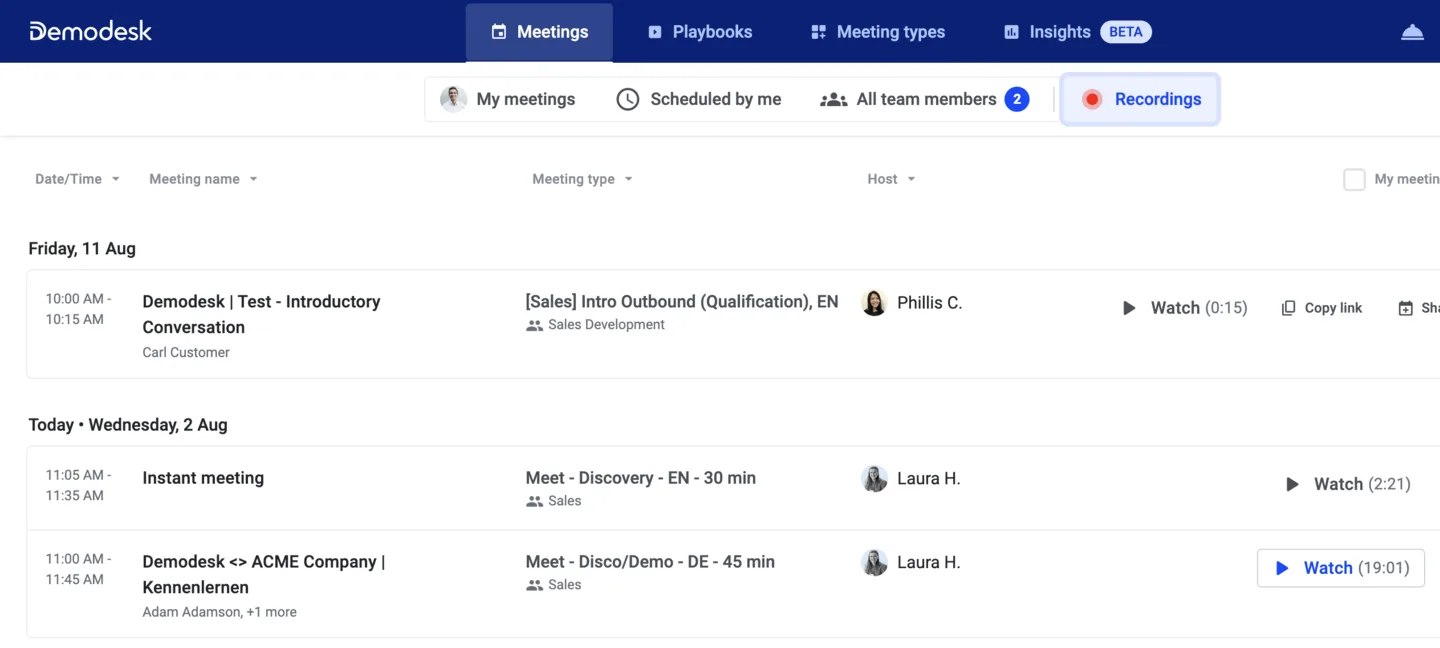Click Meet - Disco/Demo - DE - 45 min
This screenshot has width=1440, height=648.
coord(650,562)
